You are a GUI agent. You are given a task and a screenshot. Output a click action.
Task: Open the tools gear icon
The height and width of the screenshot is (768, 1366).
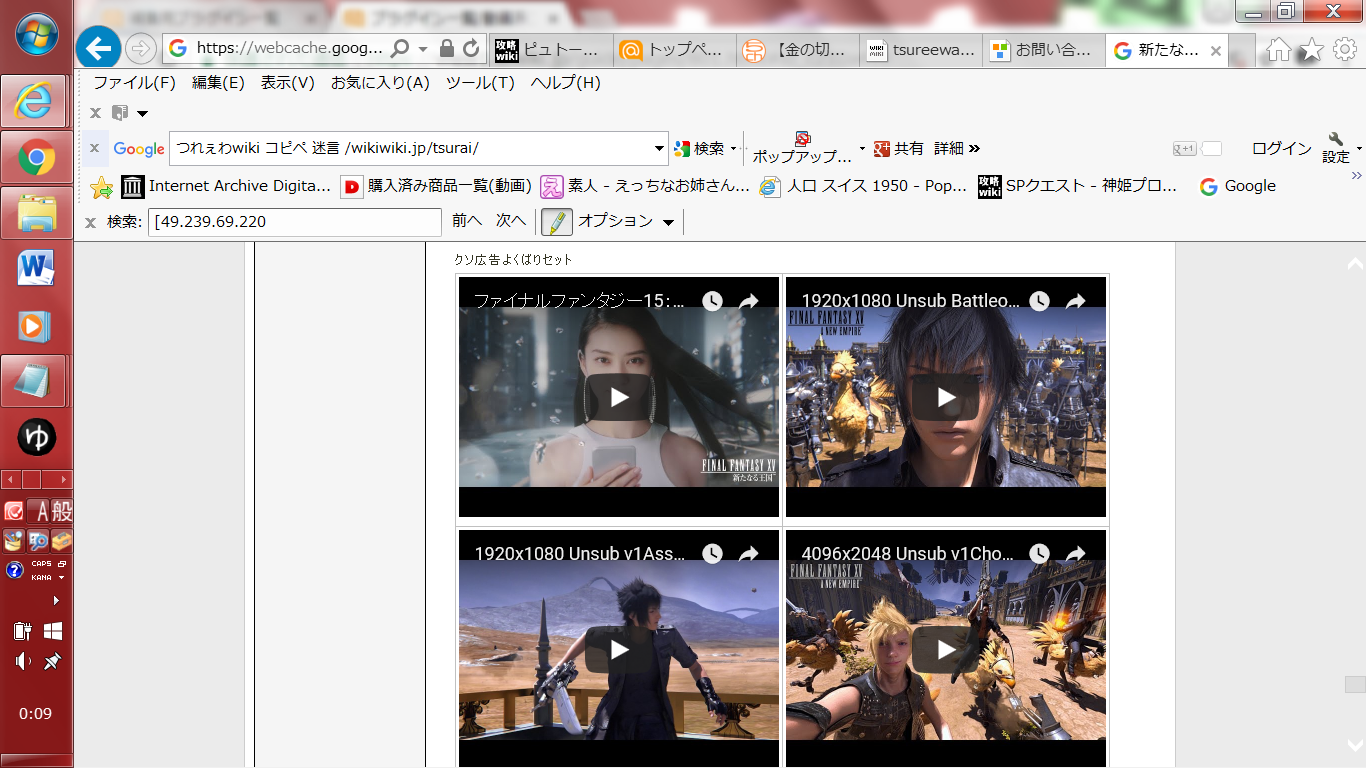point(1344,50)
